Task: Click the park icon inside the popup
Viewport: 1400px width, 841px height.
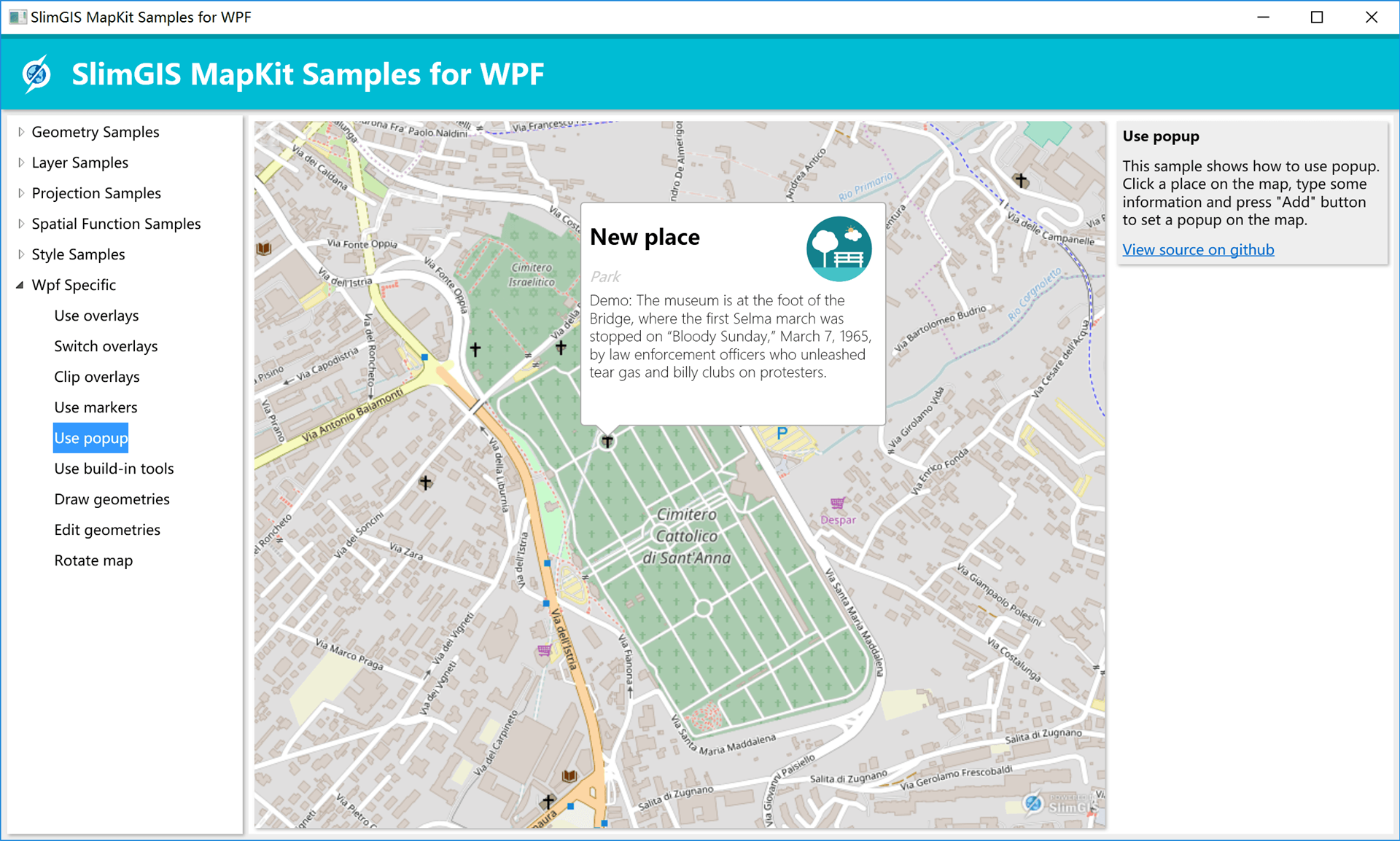Action: [x=839, y=249]
